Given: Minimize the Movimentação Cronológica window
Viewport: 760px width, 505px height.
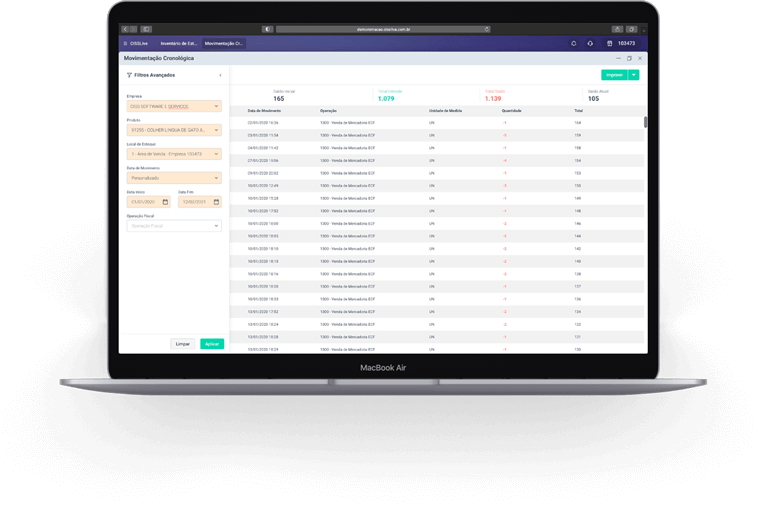Looking at the screenshot, I should point(618,58).
